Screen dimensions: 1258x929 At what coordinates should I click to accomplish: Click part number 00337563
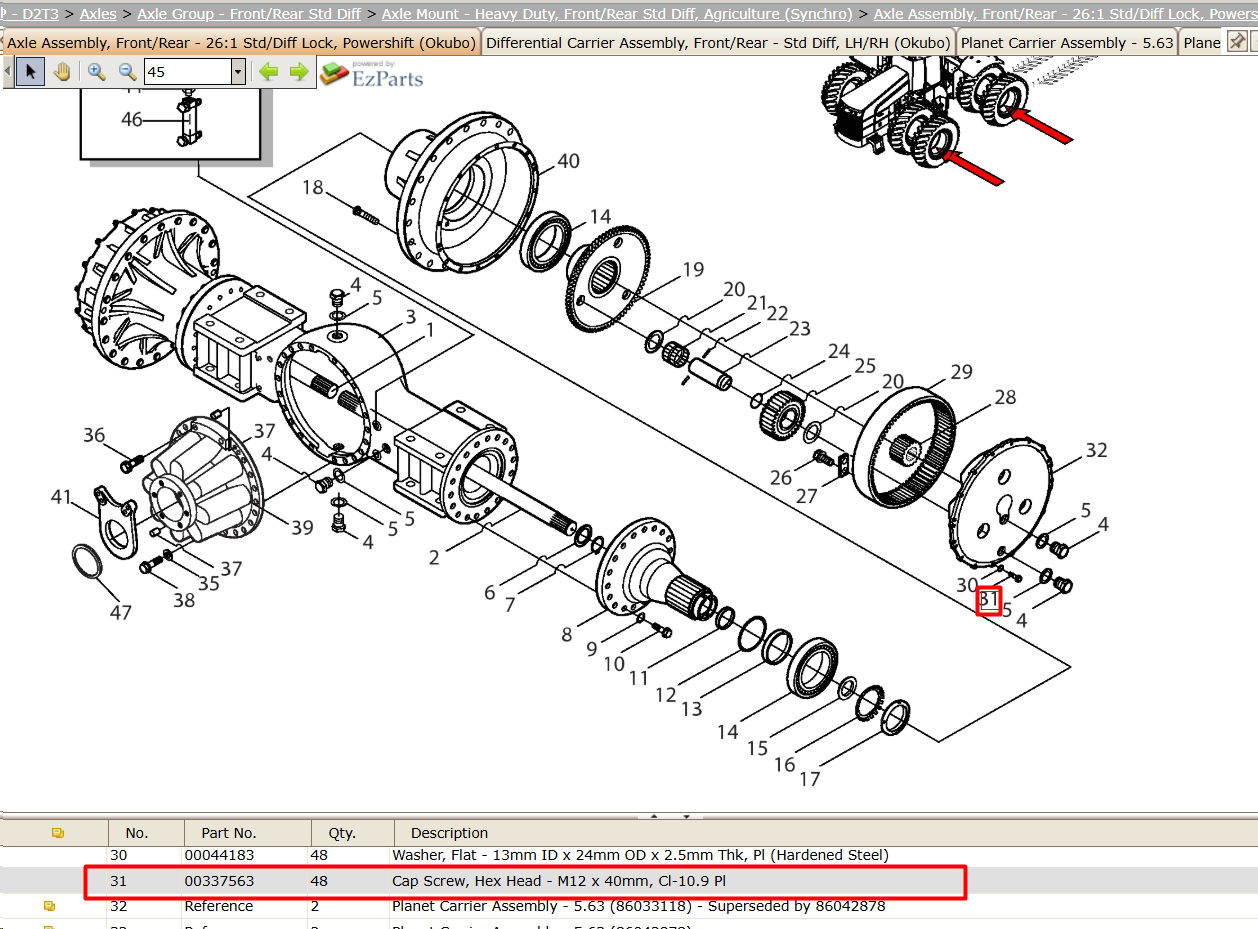pos(219,881)
